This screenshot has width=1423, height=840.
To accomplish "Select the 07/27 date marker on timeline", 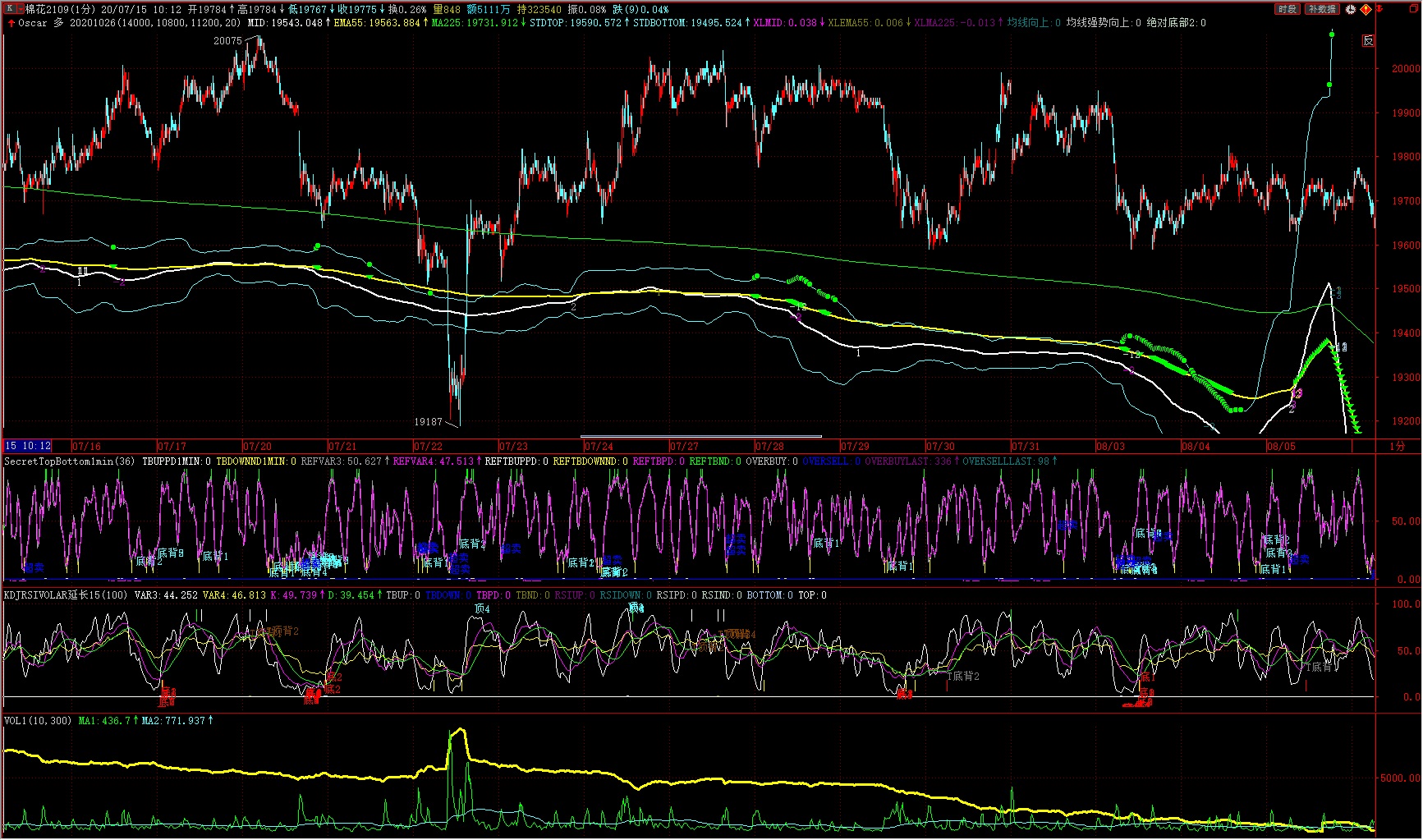I will click(x=684, y=447).
